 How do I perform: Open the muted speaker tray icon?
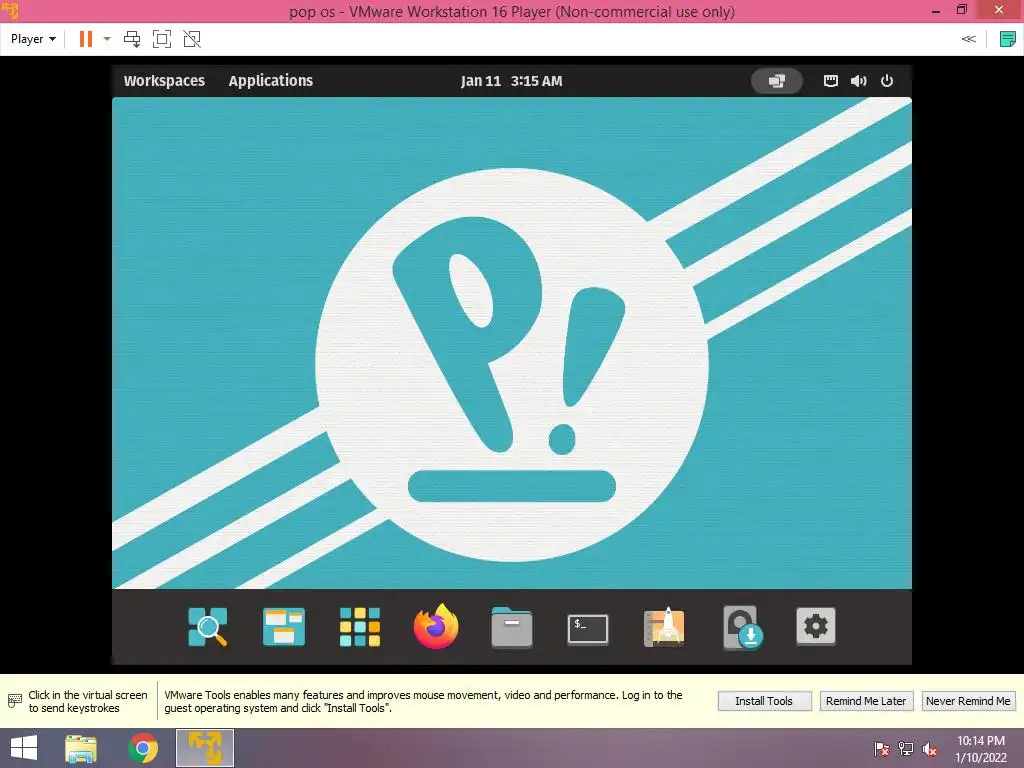930,749
